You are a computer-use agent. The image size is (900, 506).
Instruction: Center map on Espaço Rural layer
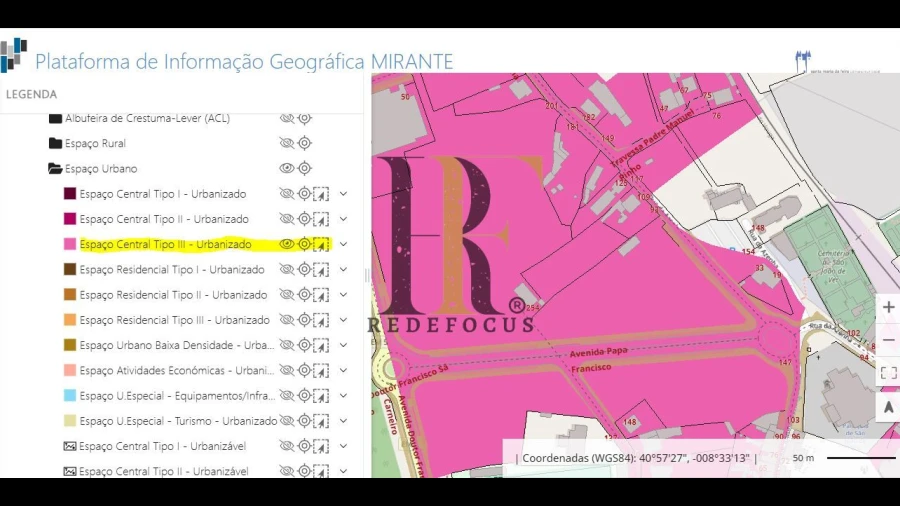(305, 144)
